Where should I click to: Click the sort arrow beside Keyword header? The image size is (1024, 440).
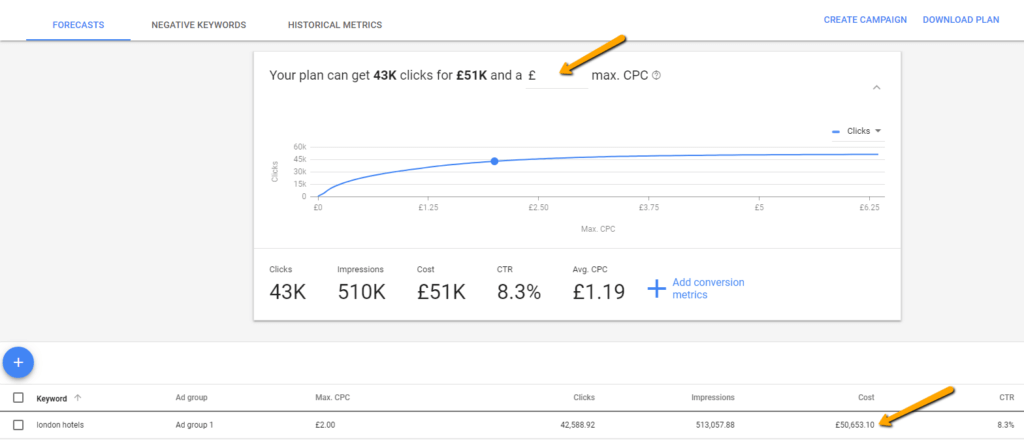[79, 398]
